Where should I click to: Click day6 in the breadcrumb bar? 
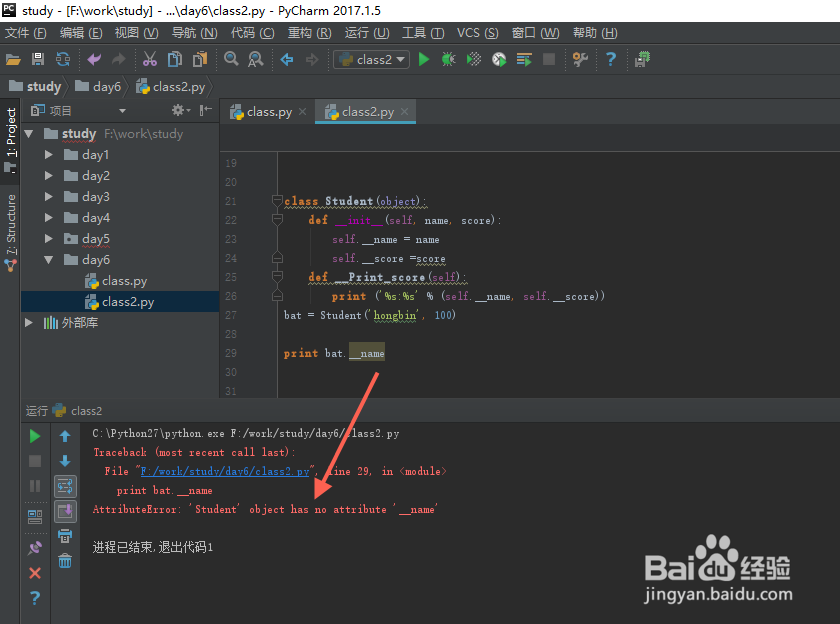98,86
